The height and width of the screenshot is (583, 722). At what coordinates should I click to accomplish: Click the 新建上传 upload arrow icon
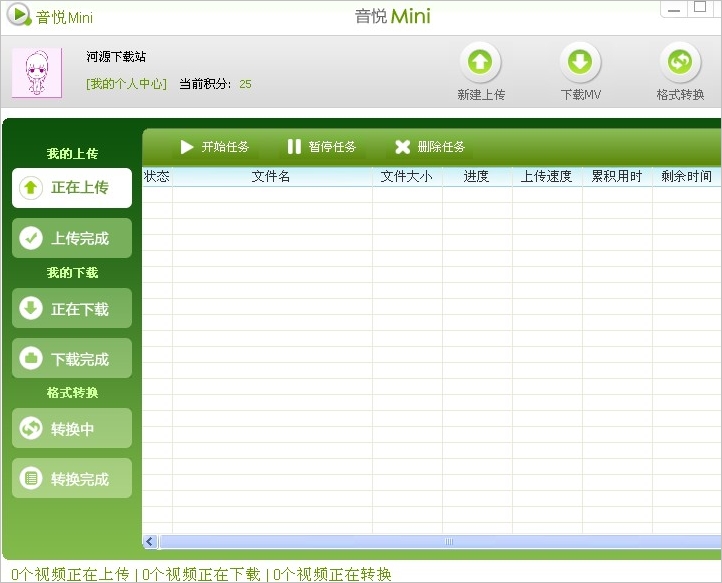point(480,62)
